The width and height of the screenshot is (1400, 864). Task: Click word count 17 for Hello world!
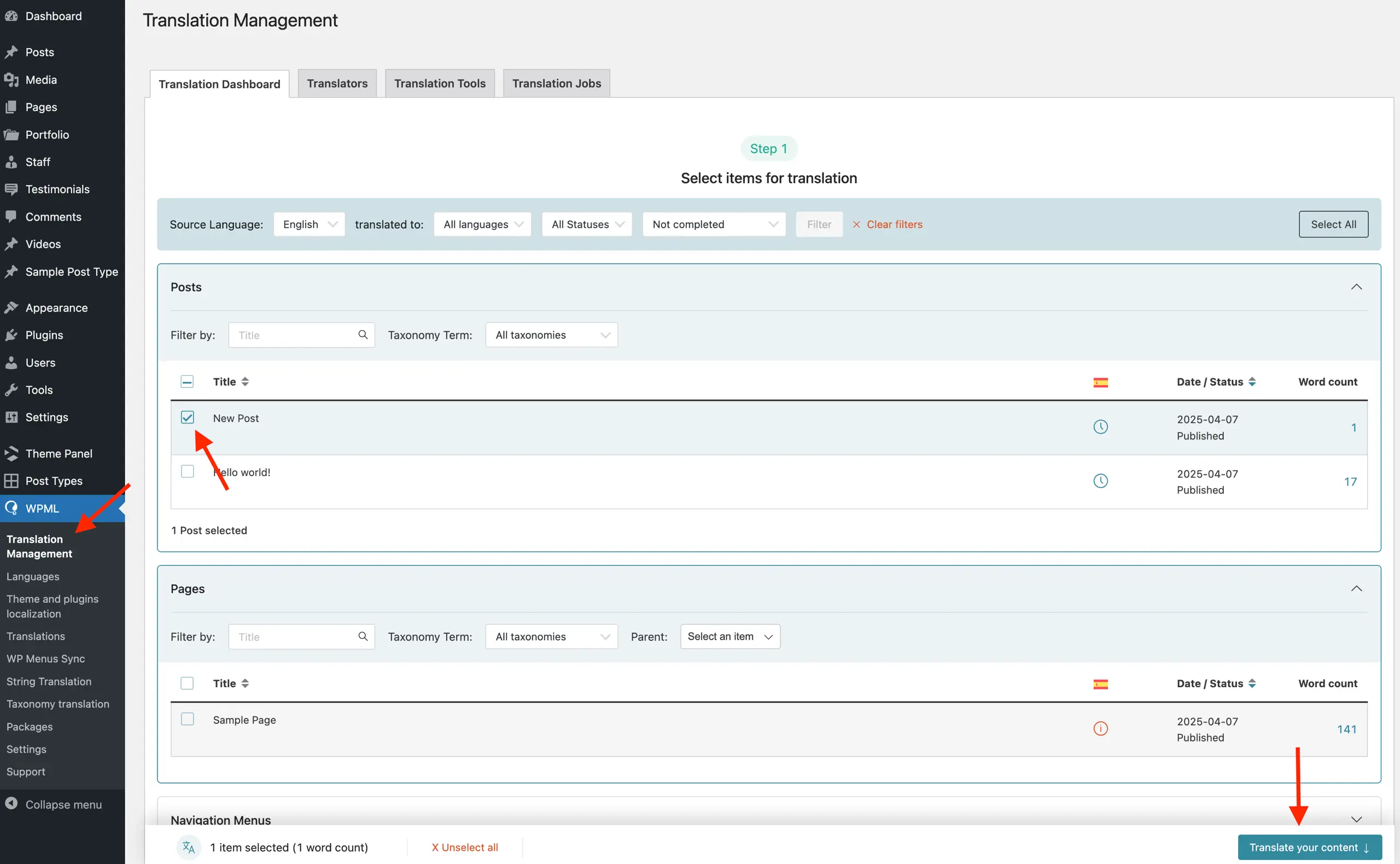pos(1350,481)
